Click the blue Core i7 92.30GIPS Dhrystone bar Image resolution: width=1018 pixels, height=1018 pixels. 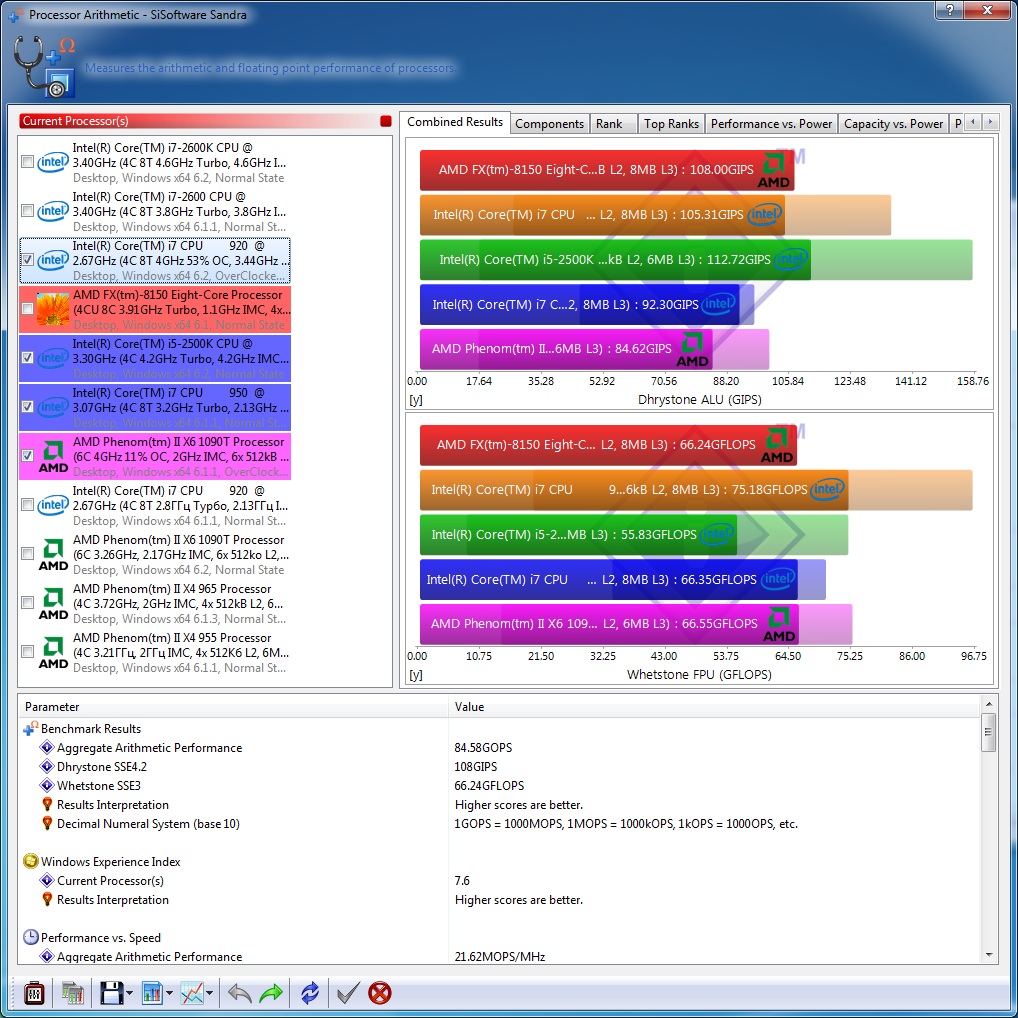(x=579, y=304)
